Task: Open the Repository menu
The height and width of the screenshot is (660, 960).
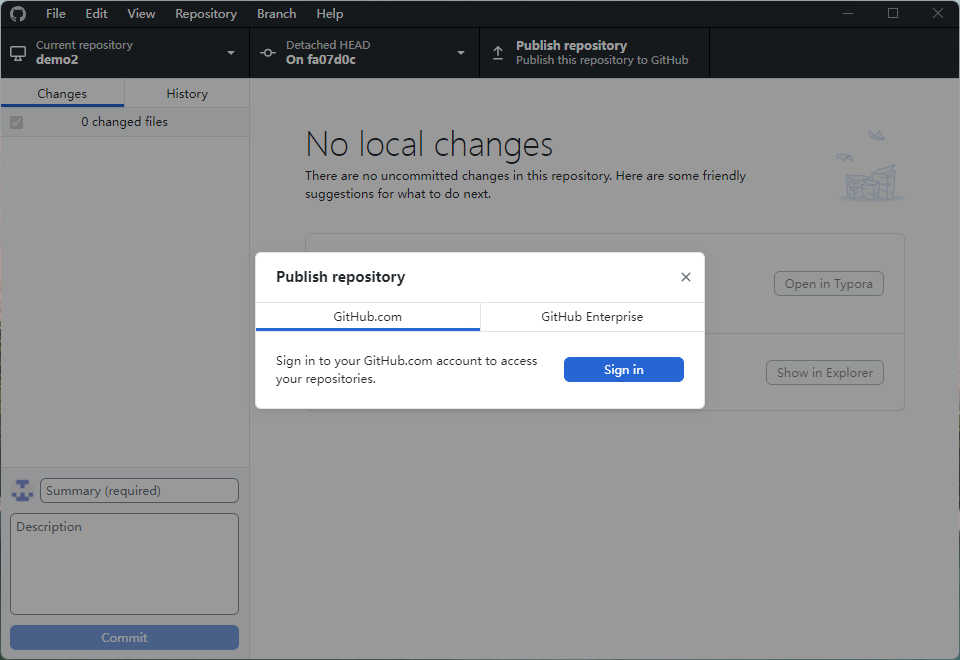Action: 206,14
